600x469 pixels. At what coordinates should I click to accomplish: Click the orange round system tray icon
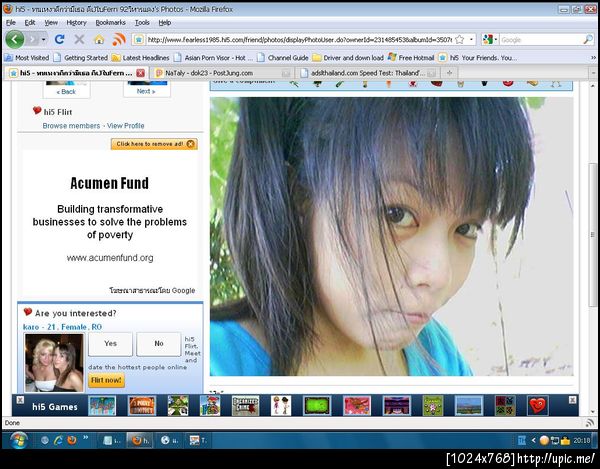(544, 441)
